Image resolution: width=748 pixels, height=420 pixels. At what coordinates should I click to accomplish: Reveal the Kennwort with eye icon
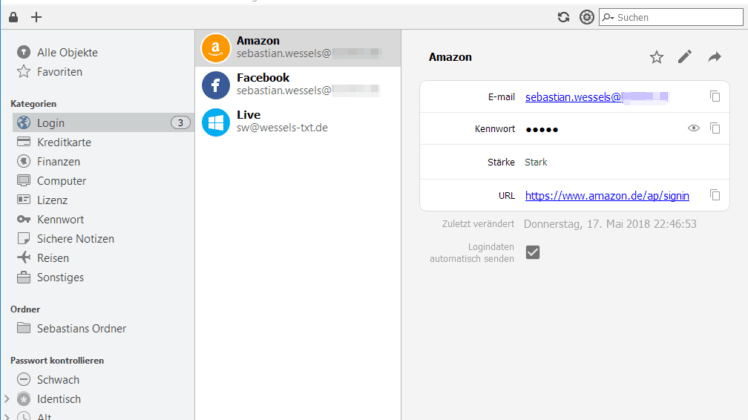(694, 128)
